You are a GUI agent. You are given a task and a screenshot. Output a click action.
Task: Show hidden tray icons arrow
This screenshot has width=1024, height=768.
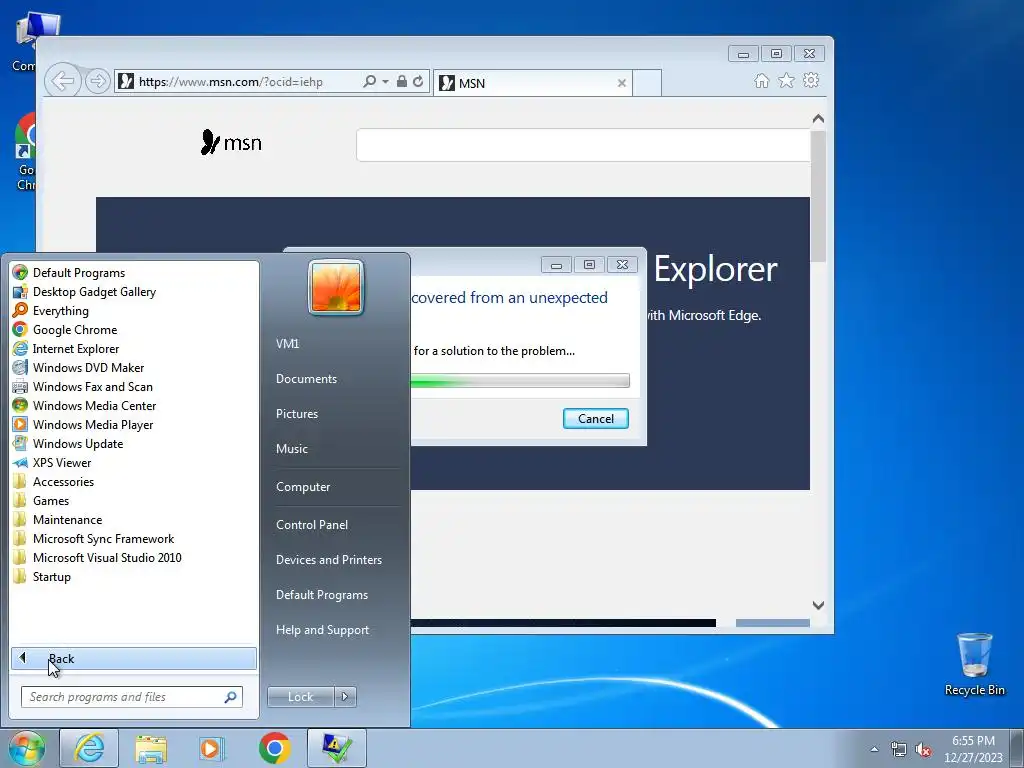pos(874,749)
